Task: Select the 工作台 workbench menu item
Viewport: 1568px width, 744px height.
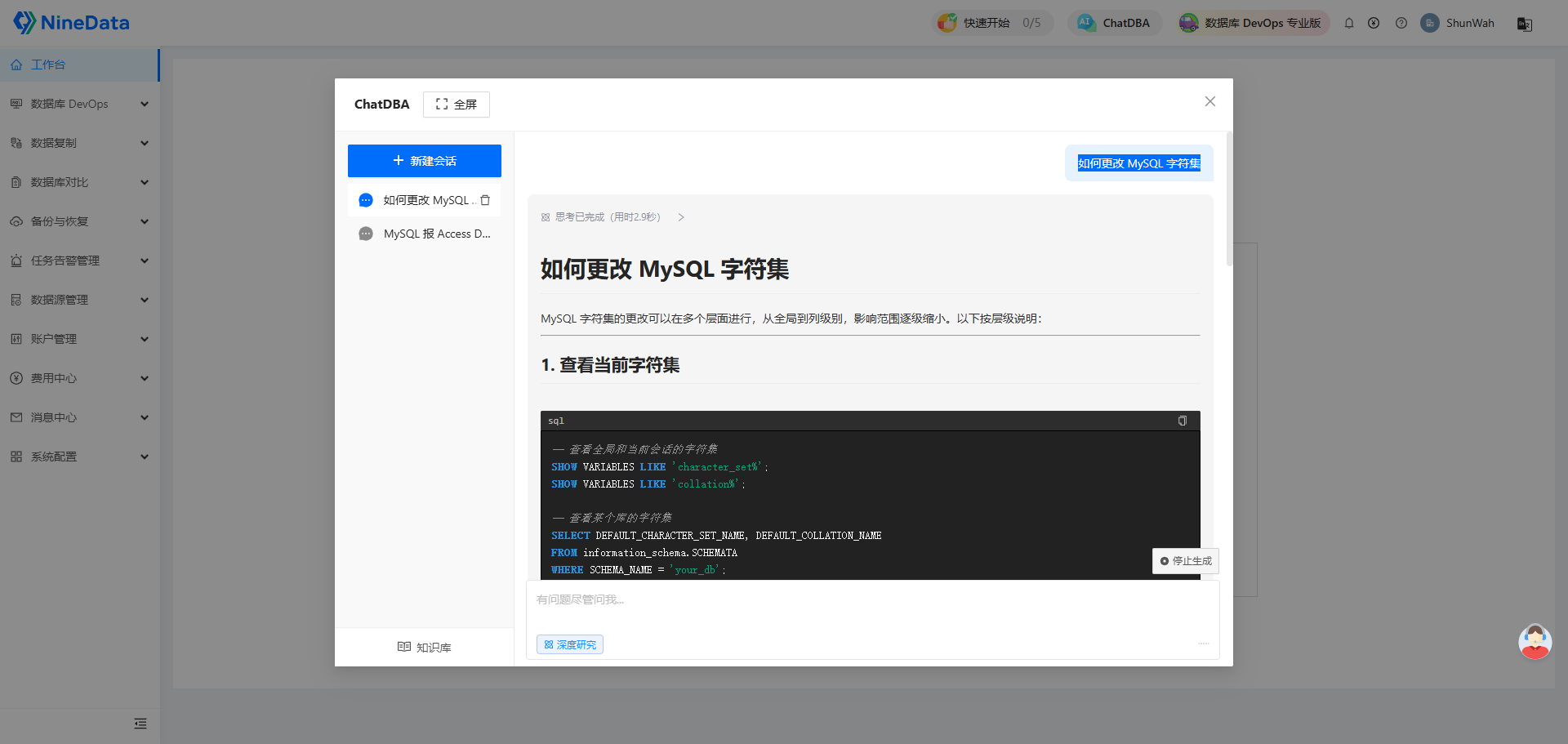Action: (x=79, y=65)
